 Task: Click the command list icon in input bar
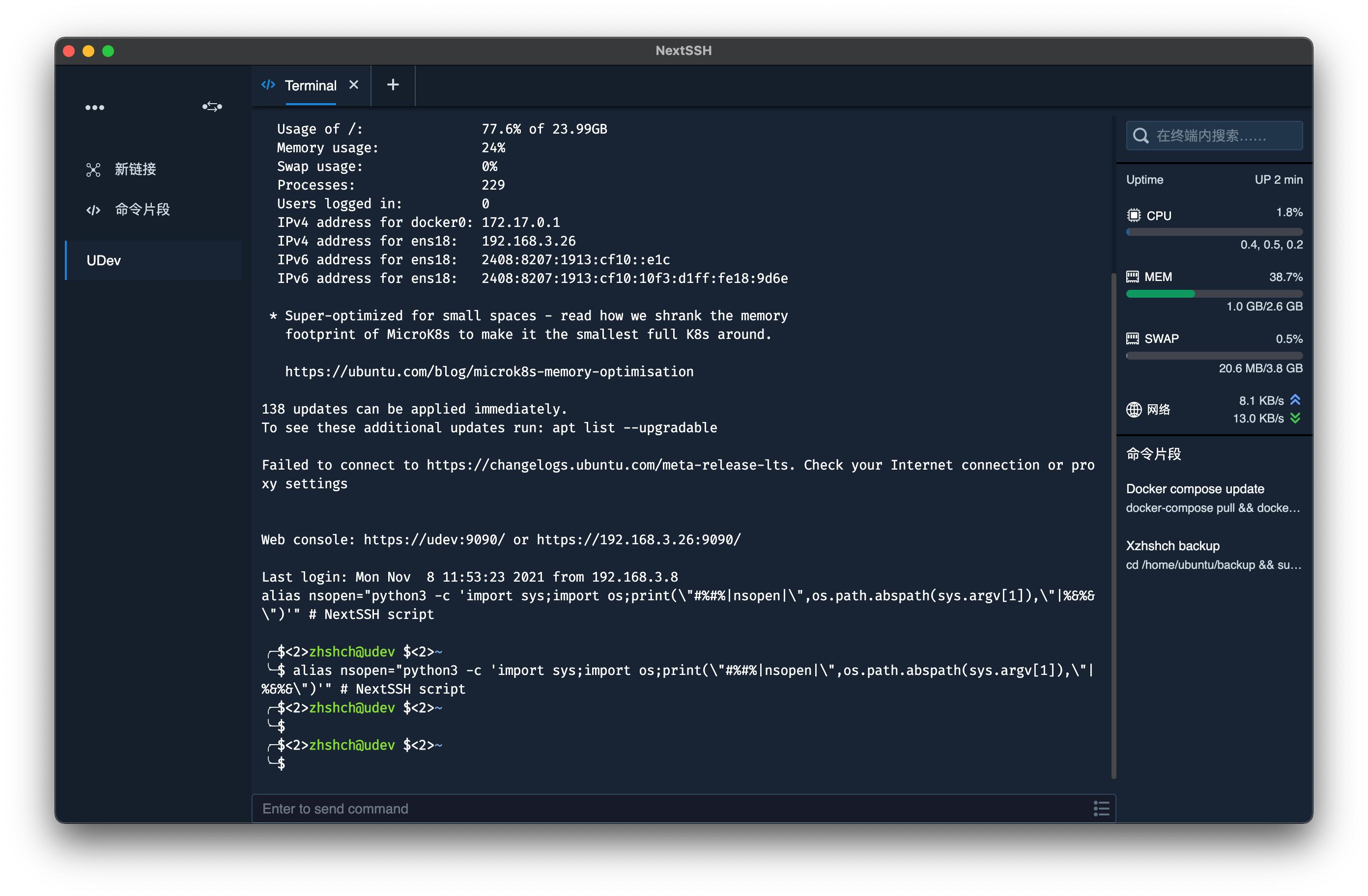(x=1101, y=809)
